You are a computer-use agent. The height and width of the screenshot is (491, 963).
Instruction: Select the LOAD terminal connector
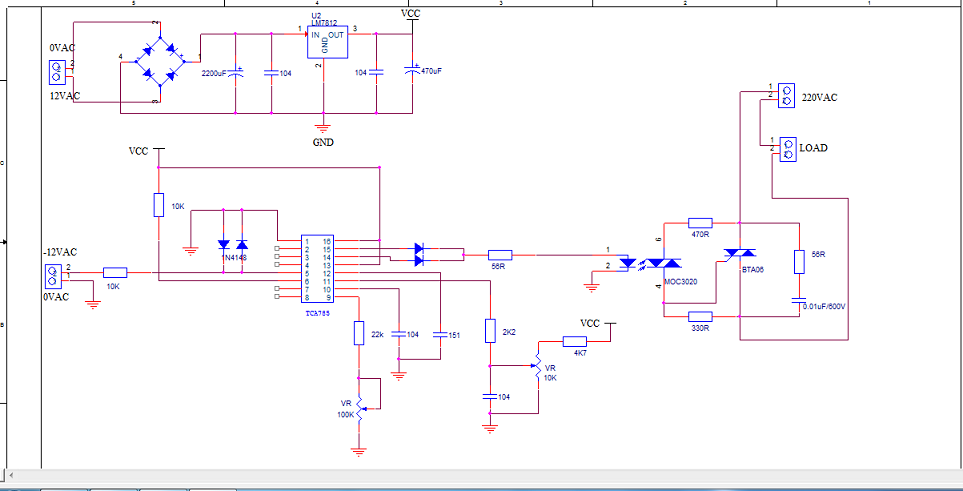click(788, 149)
